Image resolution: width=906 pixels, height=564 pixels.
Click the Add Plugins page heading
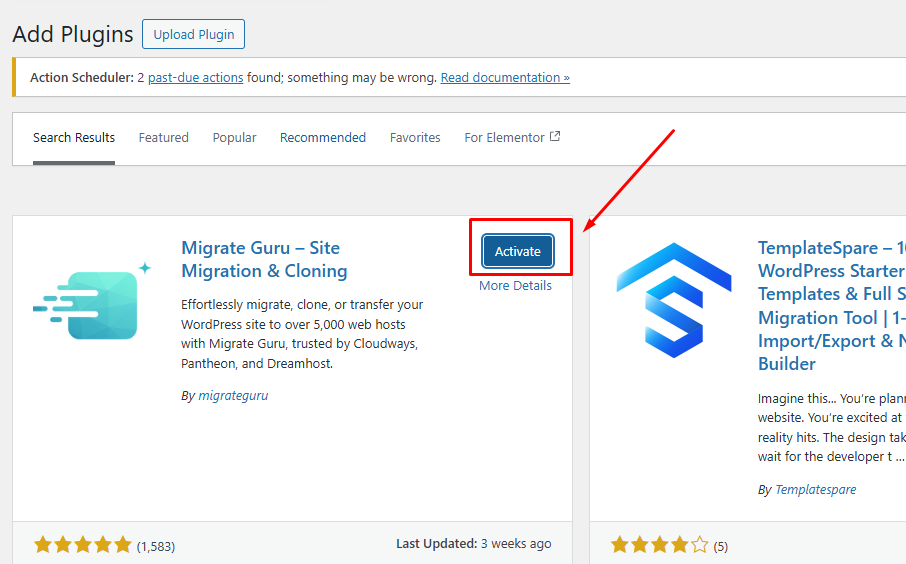point(73,34)
